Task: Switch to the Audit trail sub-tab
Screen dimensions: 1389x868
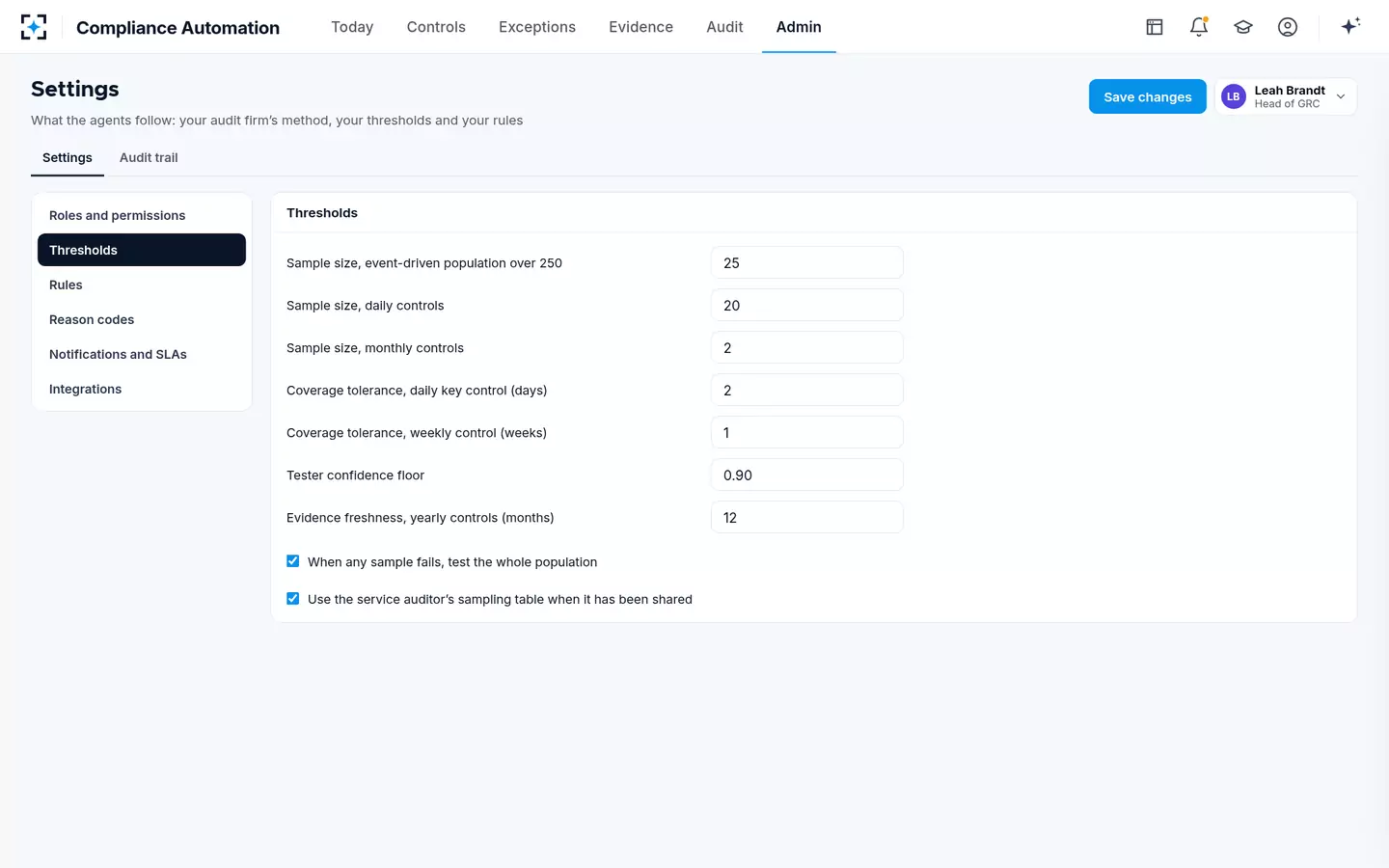Action: [x=149, y=157]
